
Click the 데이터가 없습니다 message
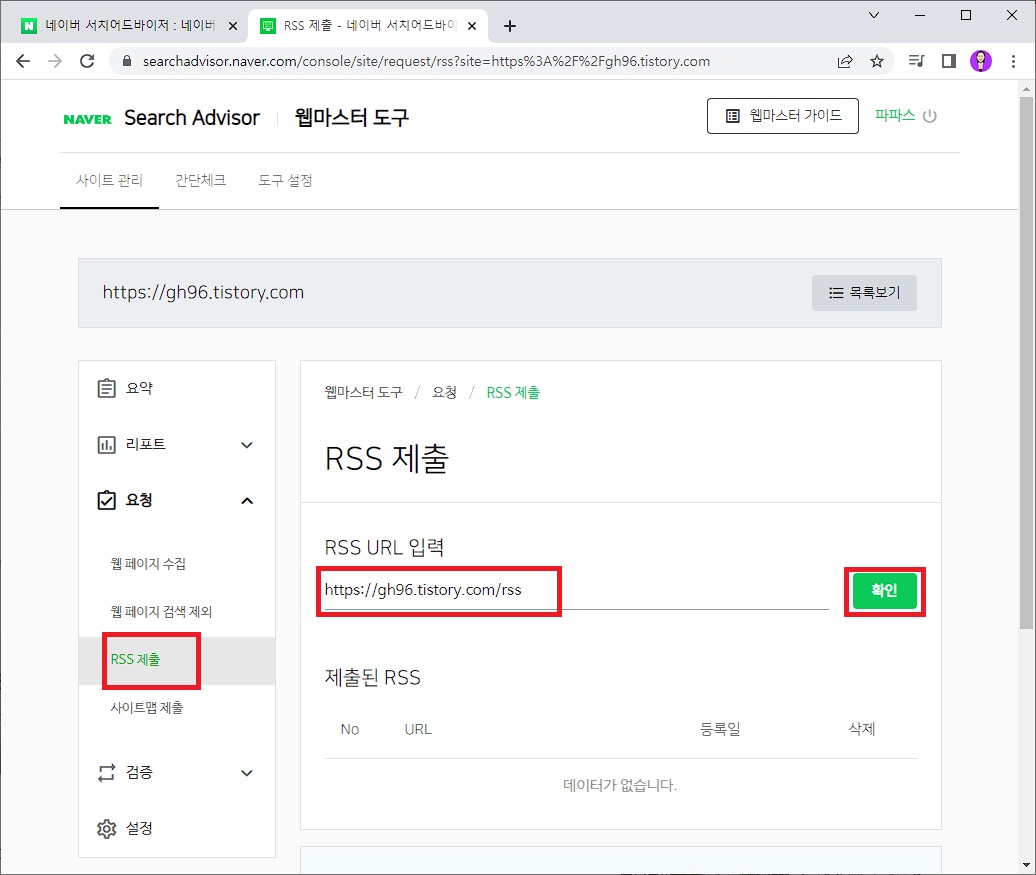620,785
